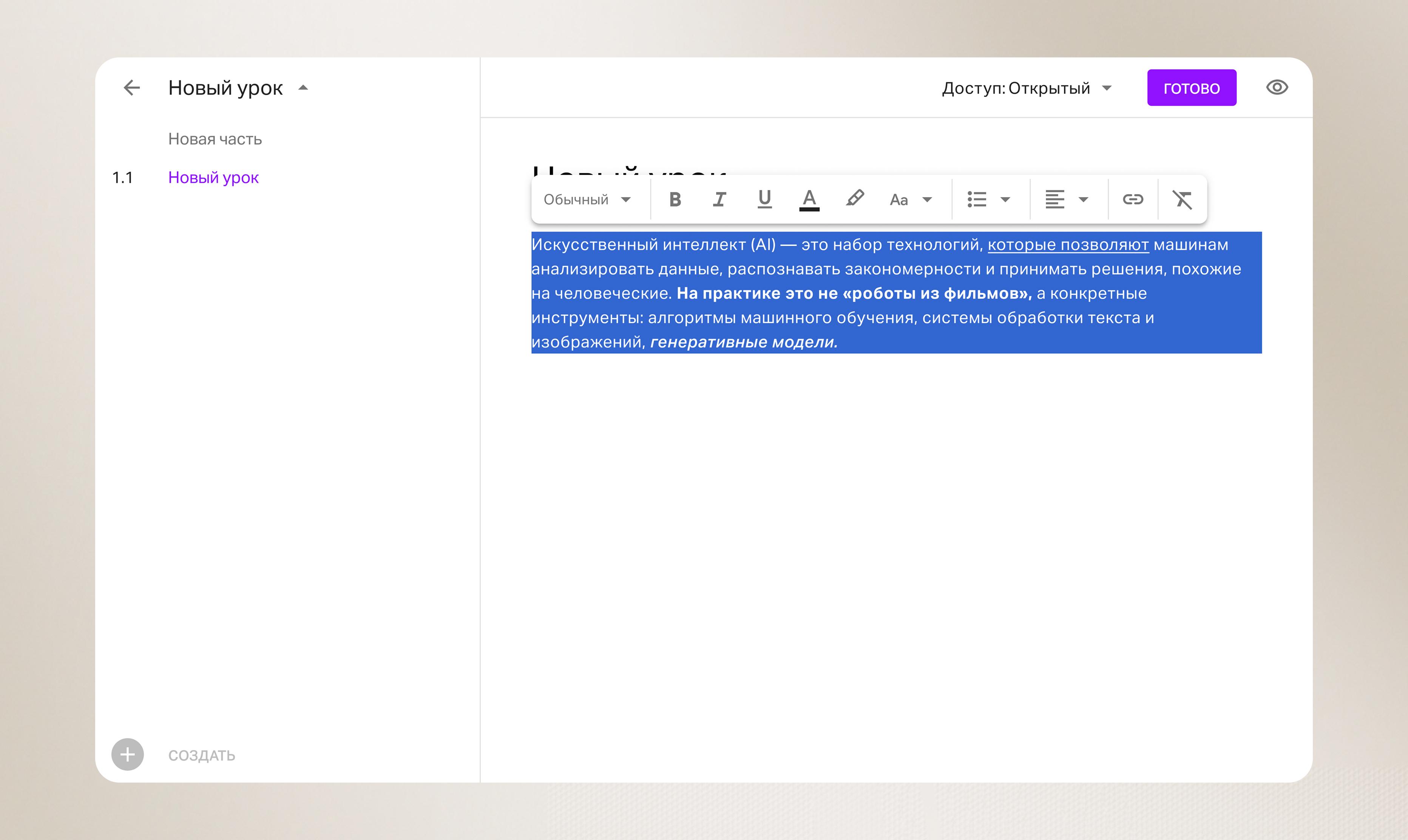This screenshot has height=840, width=1408.
Task: Insert a hyperlink on selection
Action: (1133, 199)
